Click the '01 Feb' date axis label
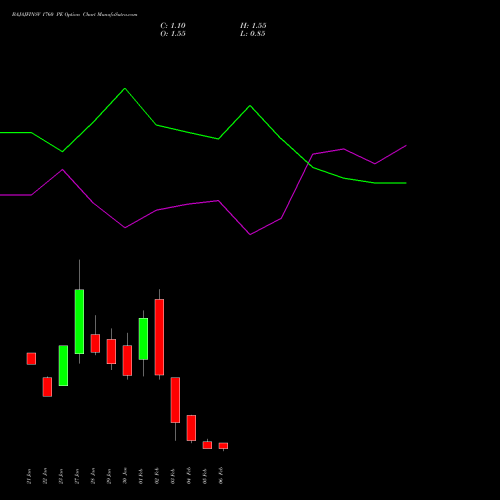This screenshot has height=500, width=500. pos(141,476)
